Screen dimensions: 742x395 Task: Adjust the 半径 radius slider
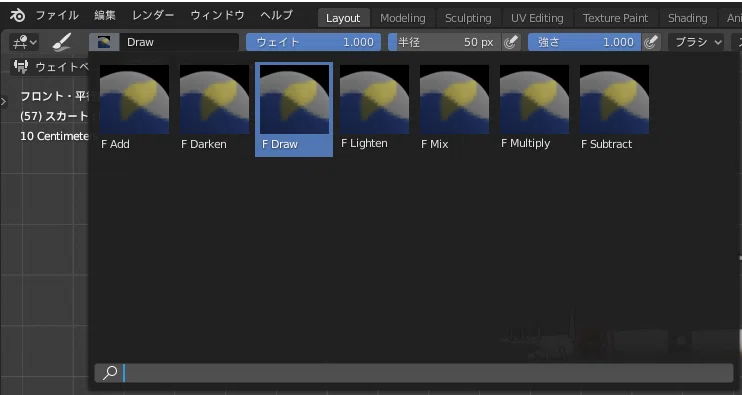pos(445,43)
